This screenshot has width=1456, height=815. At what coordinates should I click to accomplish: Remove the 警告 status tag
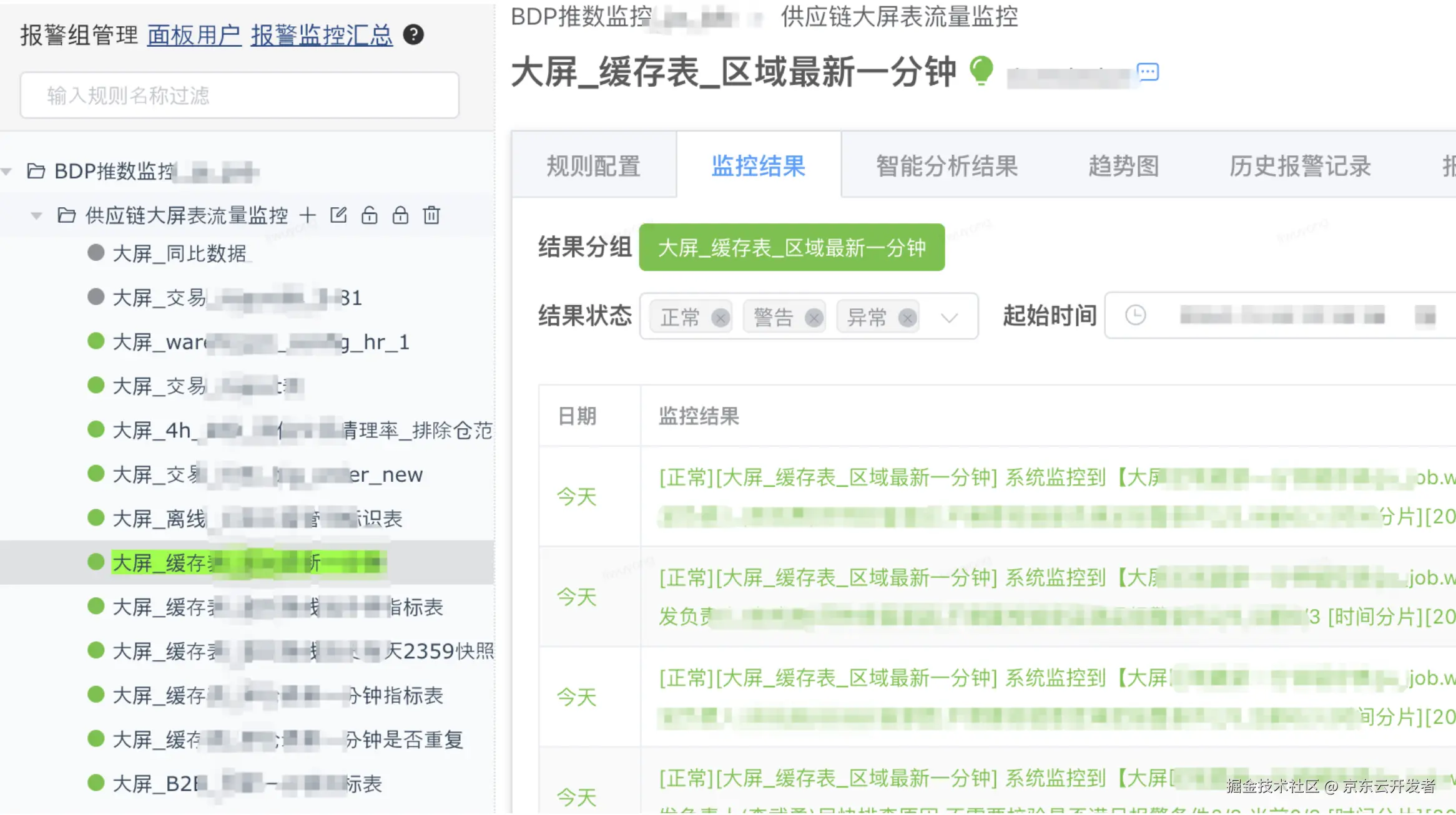click(x=814, y=318)
